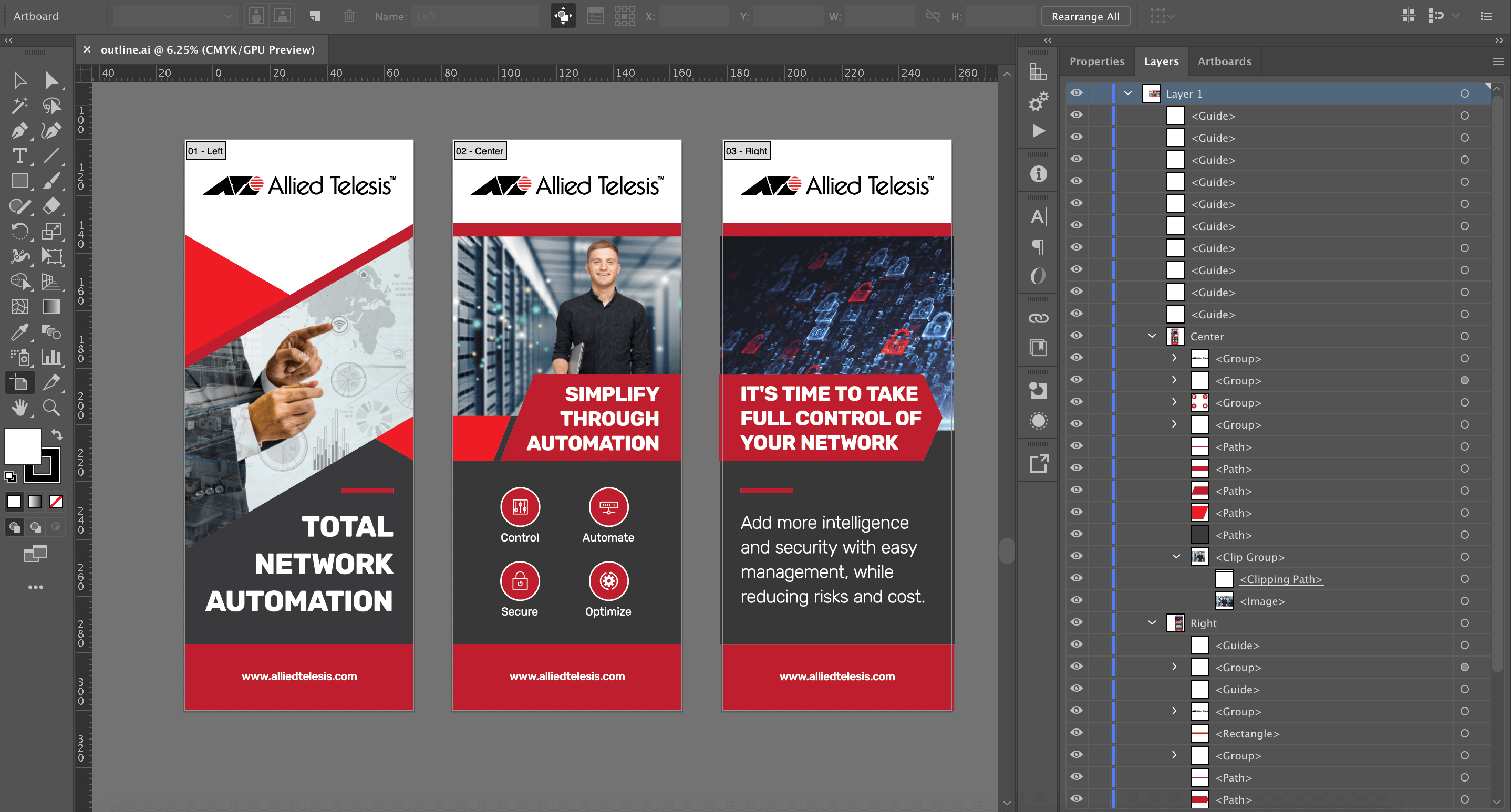
Task: Switch to the Properties tab
Action: tap(1096, 61)
